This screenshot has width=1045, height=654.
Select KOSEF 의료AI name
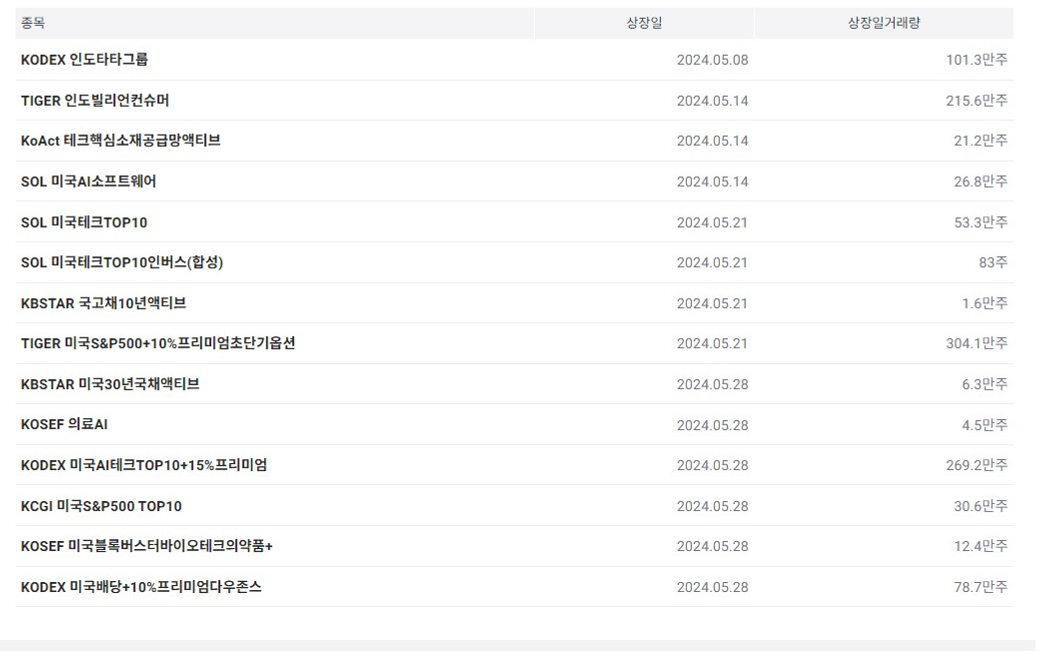64,425
